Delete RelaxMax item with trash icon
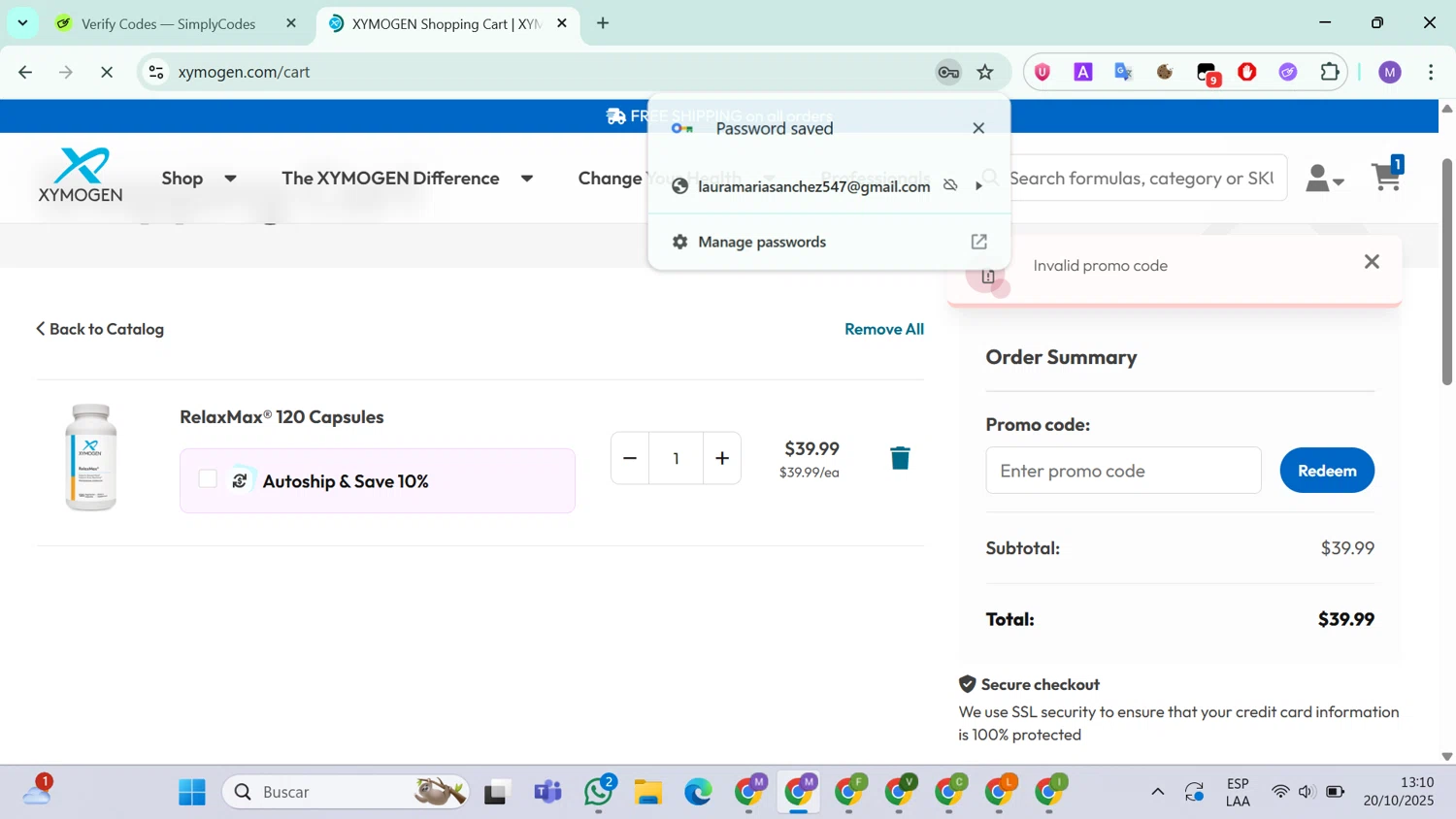Screen dimensions: 1456x819 click(x=900, y=458)
